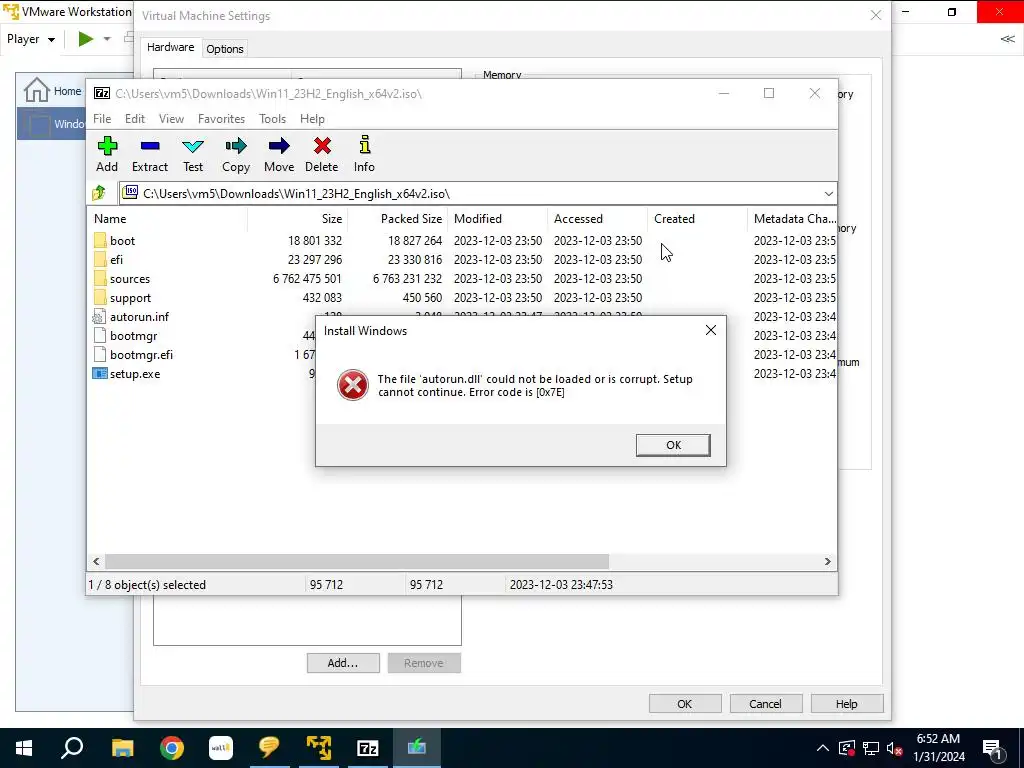Sort by Size column header

click(298, 219)
